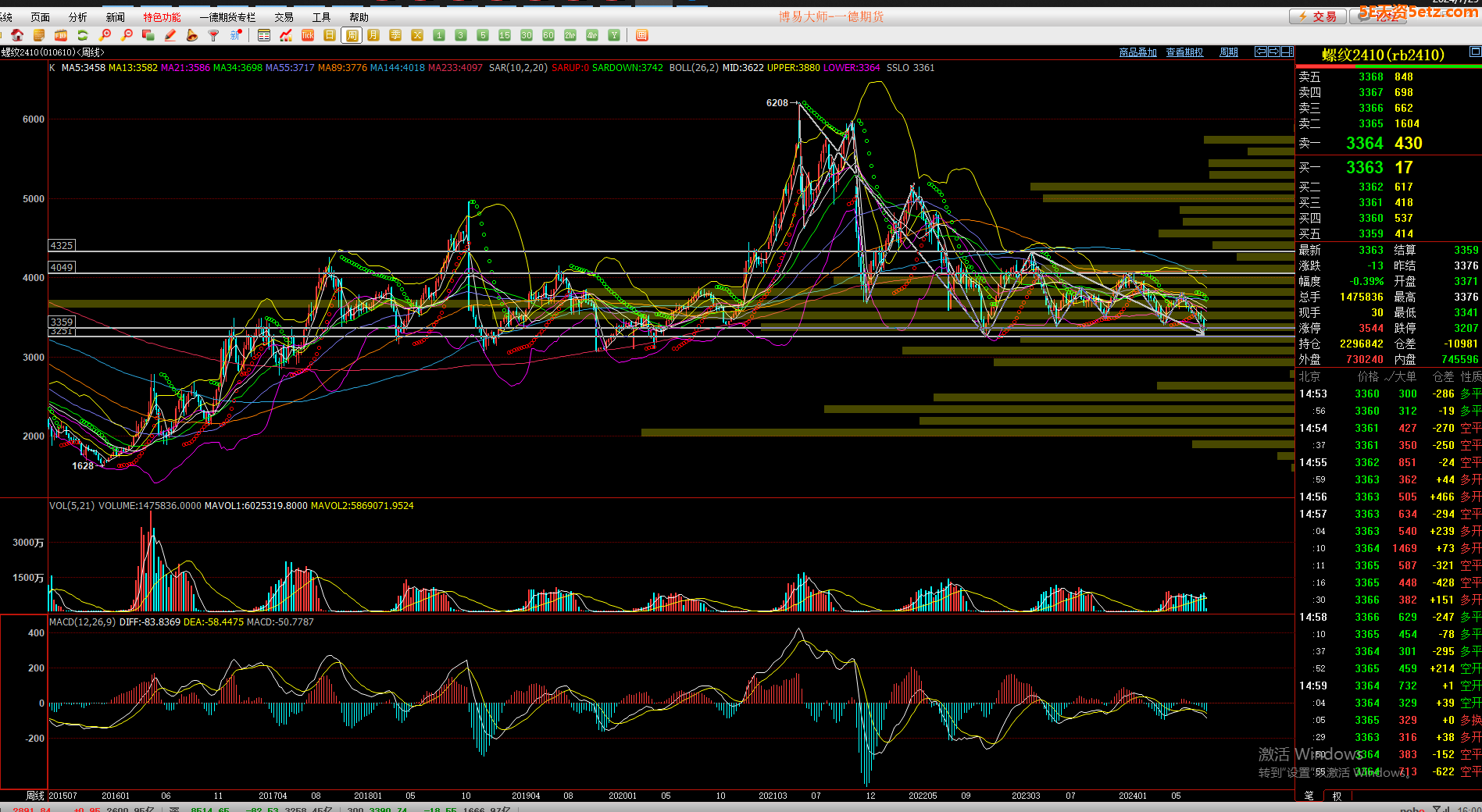Select the 15-minute period button
Image resolution: width=1482 pixels, height=812 pixels.
click(505, 35)
